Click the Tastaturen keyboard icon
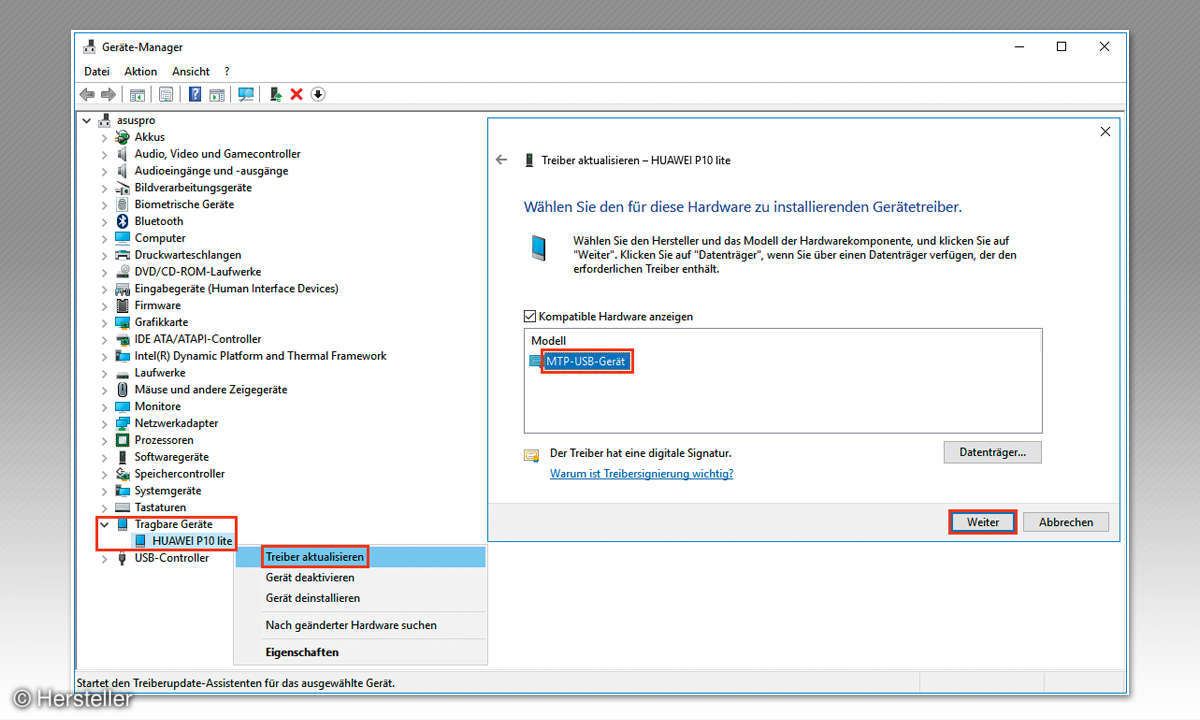Image resolution: width=1200 pixels, height=720 pixels. coord(122,507)
